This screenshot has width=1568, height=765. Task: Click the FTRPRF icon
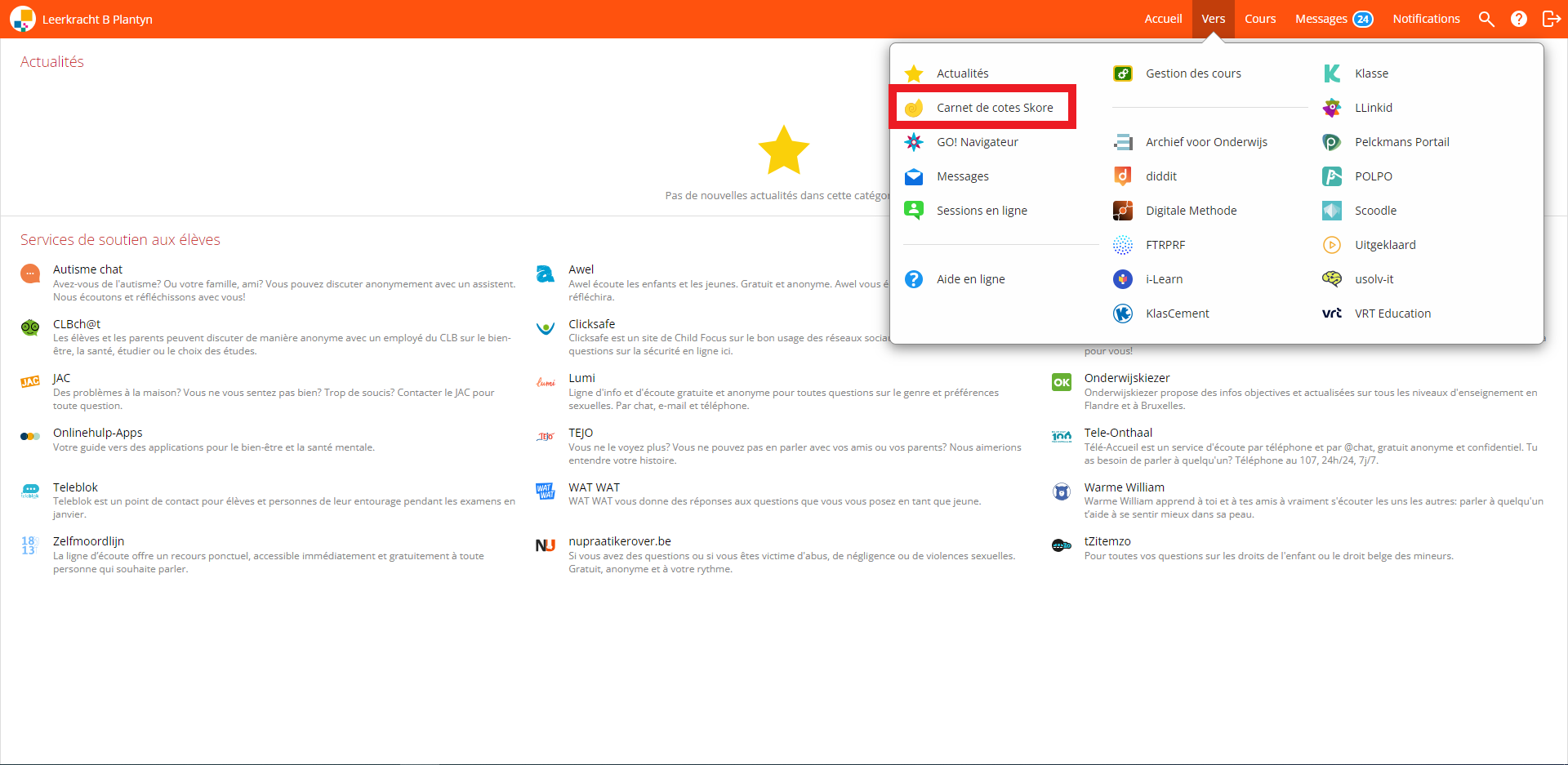[x=1123, y=245]
